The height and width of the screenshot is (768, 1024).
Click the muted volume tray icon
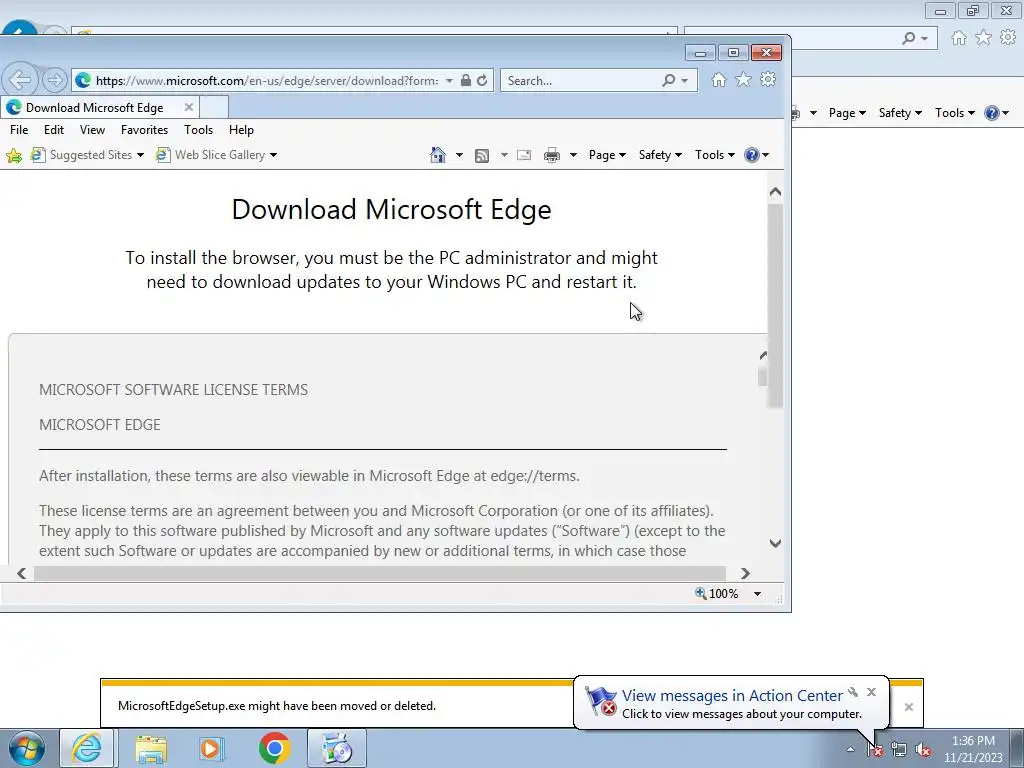coord(923,750)
